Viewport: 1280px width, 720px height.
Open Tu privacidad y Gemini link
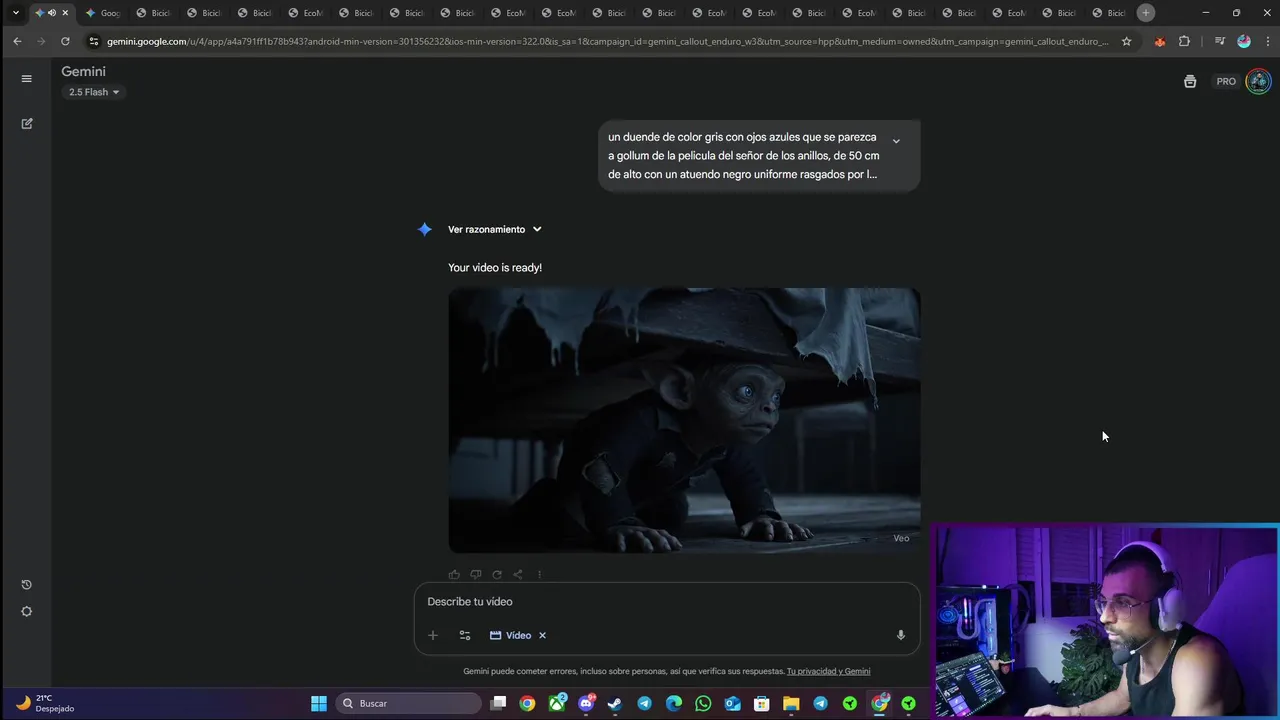pyautogui.click(x=828, y=672)
